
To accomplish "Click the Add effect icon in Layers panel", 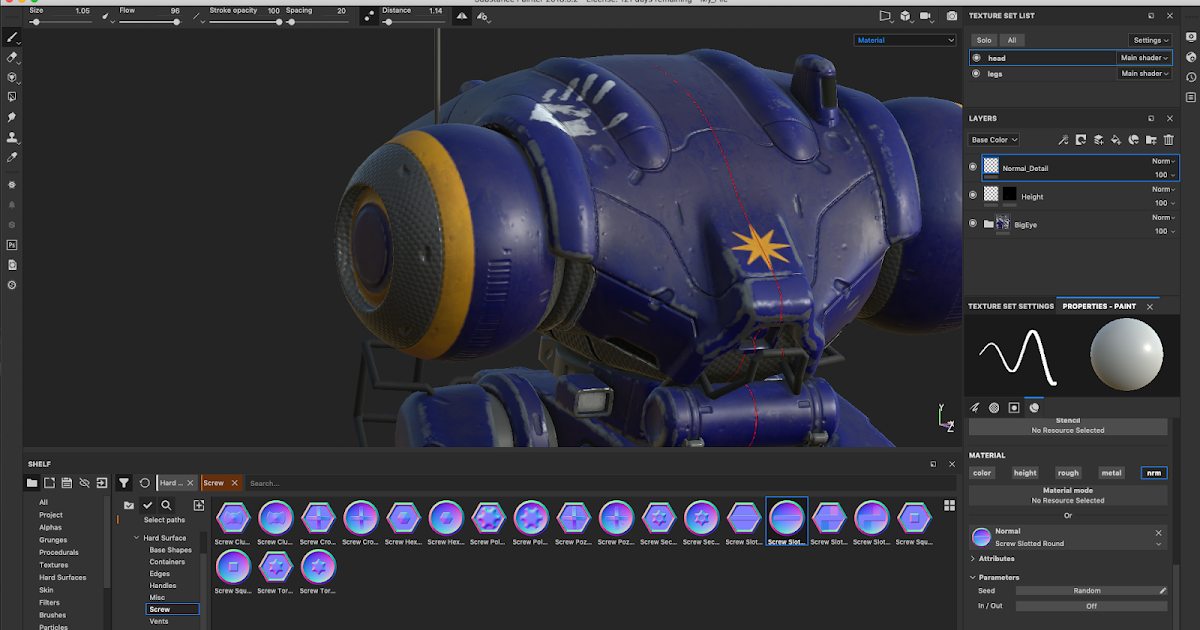I will [x=1064, y=140].
